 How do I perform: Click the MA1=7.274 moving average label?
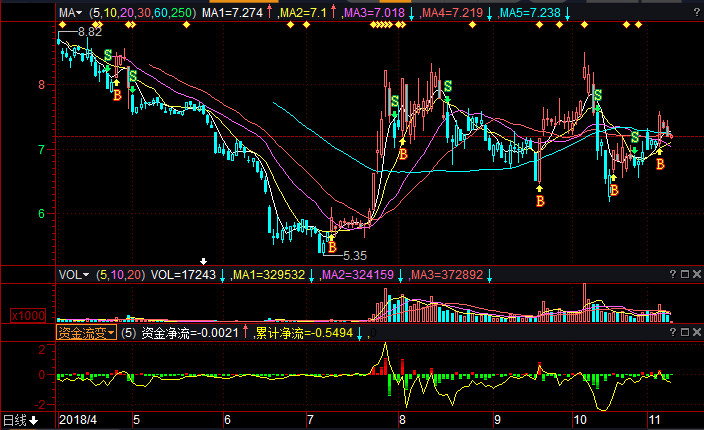click(232, 14)
